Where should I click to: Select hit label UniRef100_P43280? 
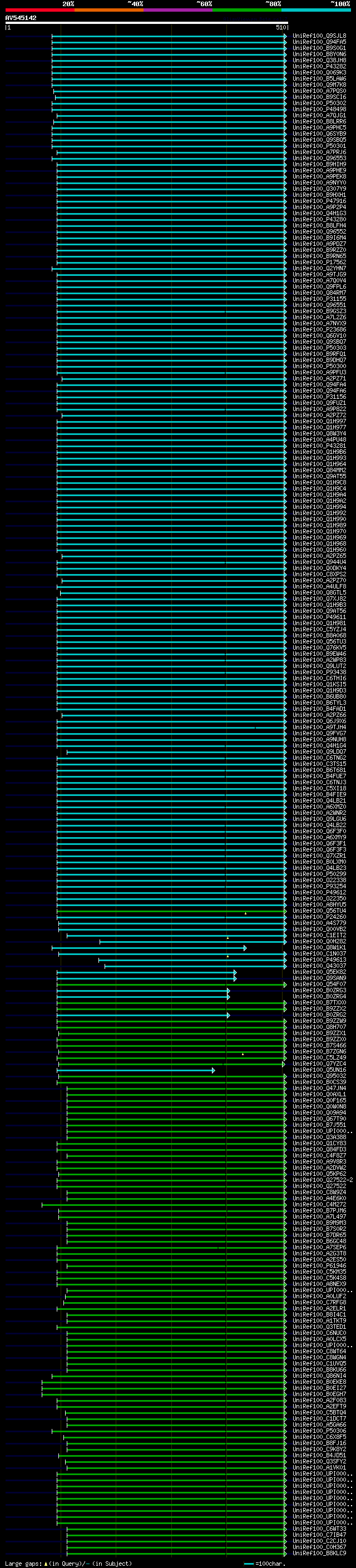point(319,219)
